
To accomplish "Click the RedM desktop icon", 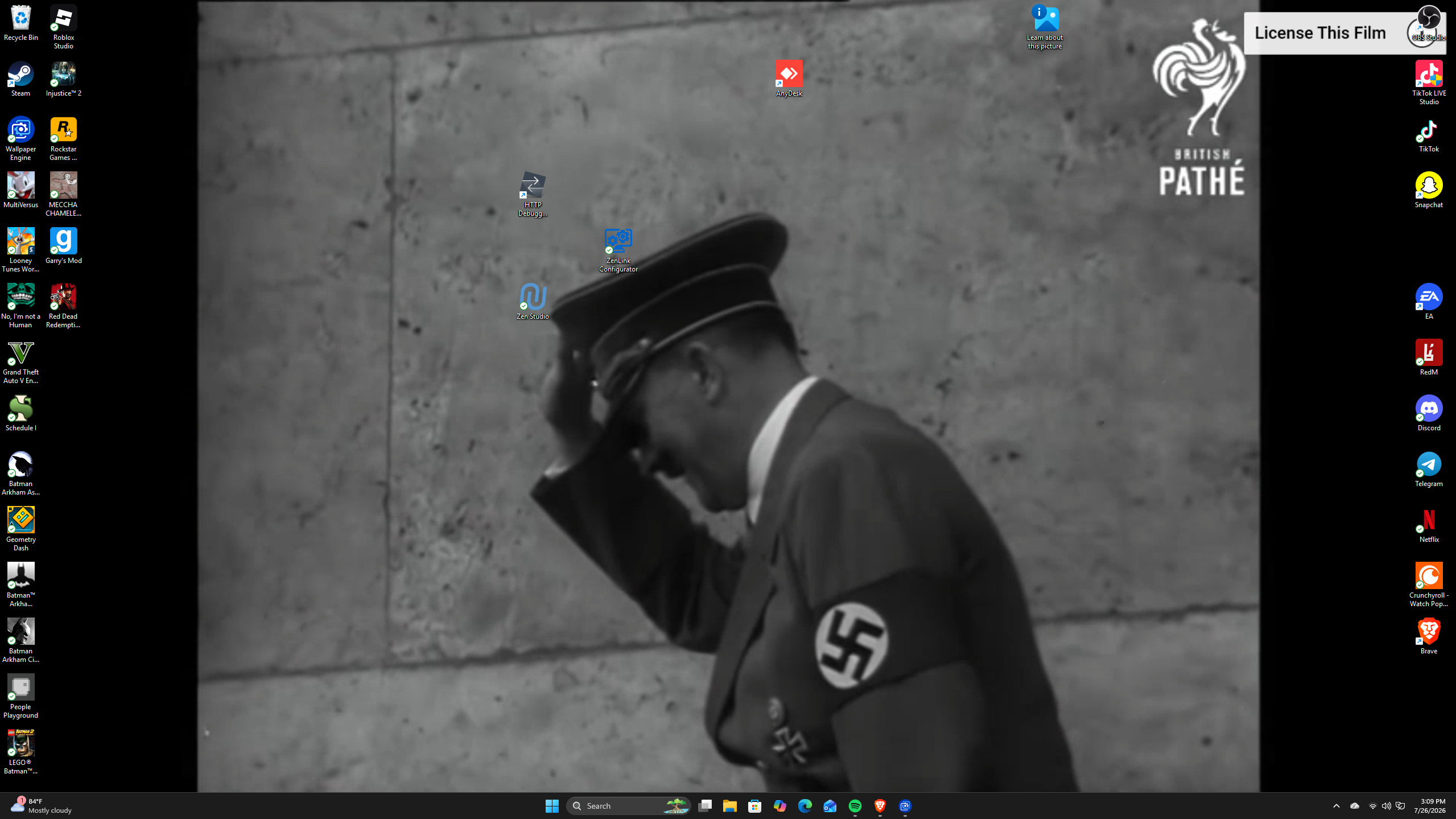I will pyautogui.click(x=1428, y=358).
